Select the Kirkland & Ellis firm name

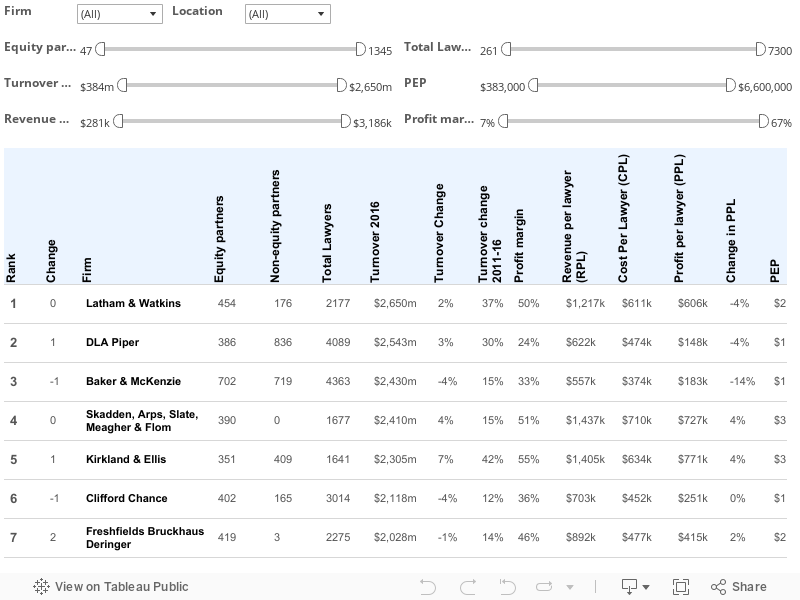(x=126, y=460)
